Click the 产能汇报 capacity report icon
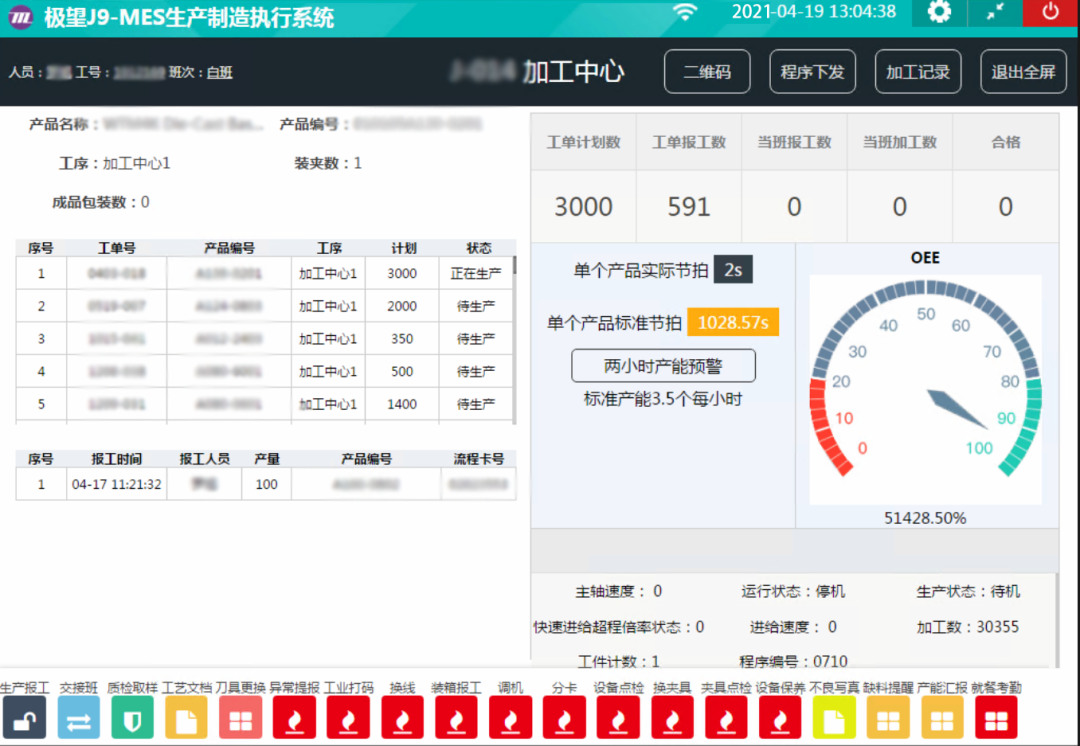Image resolution: width=1080 pixels, height=746 pixels. (x=942, y=718)
